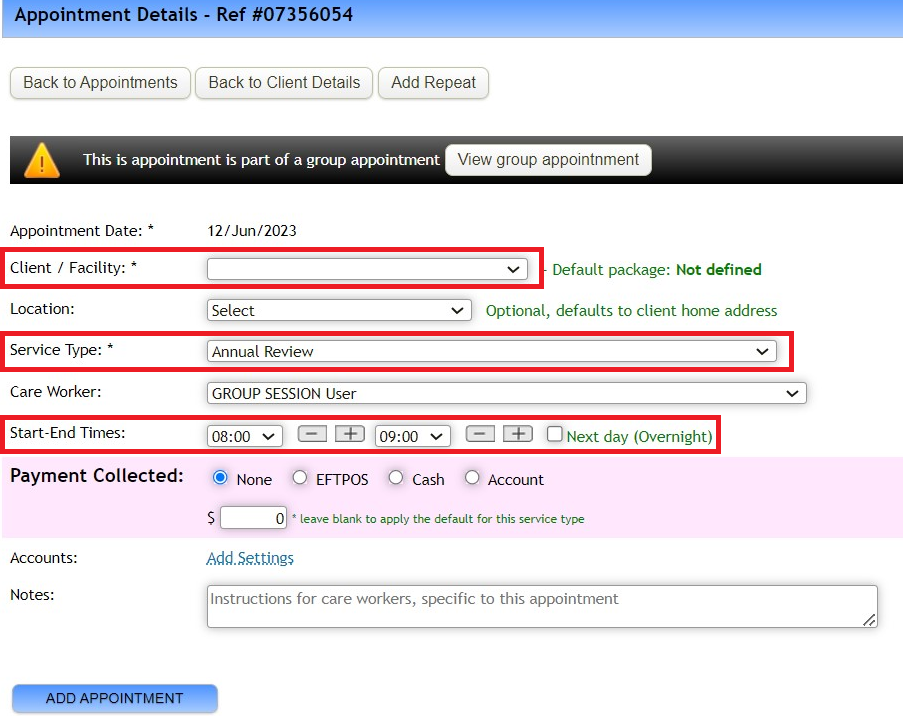
Task: Open the Add Settings link under Accounts
Action: [x=249, y=558]
